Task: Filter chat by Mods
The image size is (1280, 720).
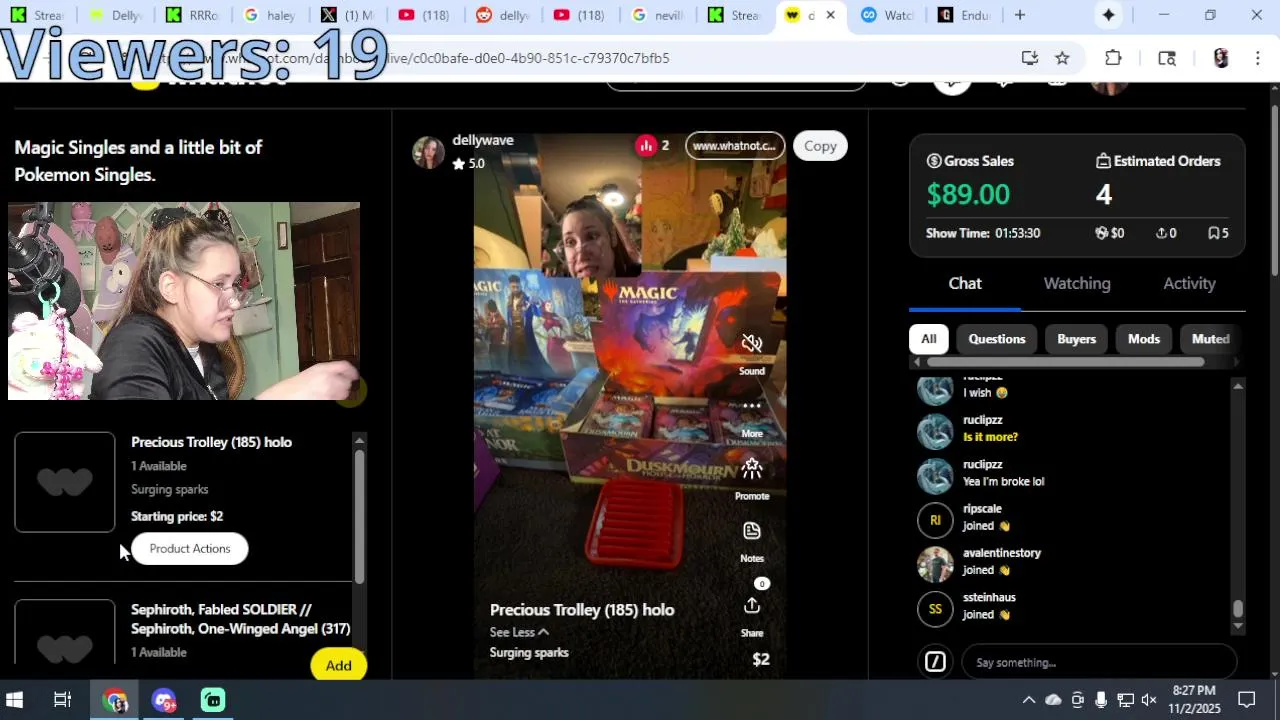Action: click(x=1144, y=339)
